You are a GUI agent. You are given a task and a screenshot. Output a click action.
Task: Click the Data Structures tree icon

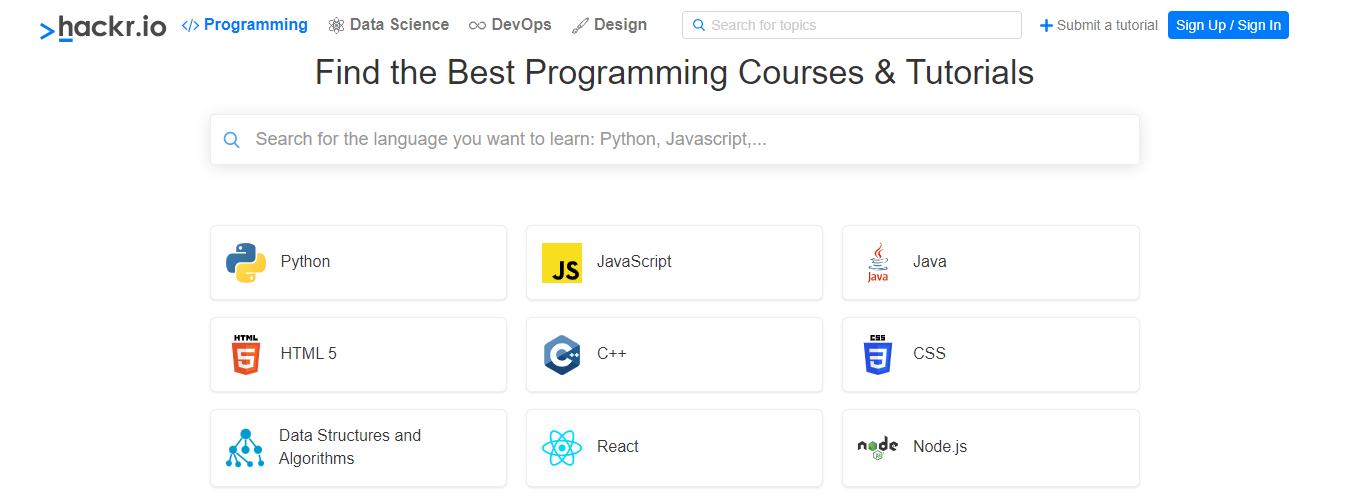(245, 448)
